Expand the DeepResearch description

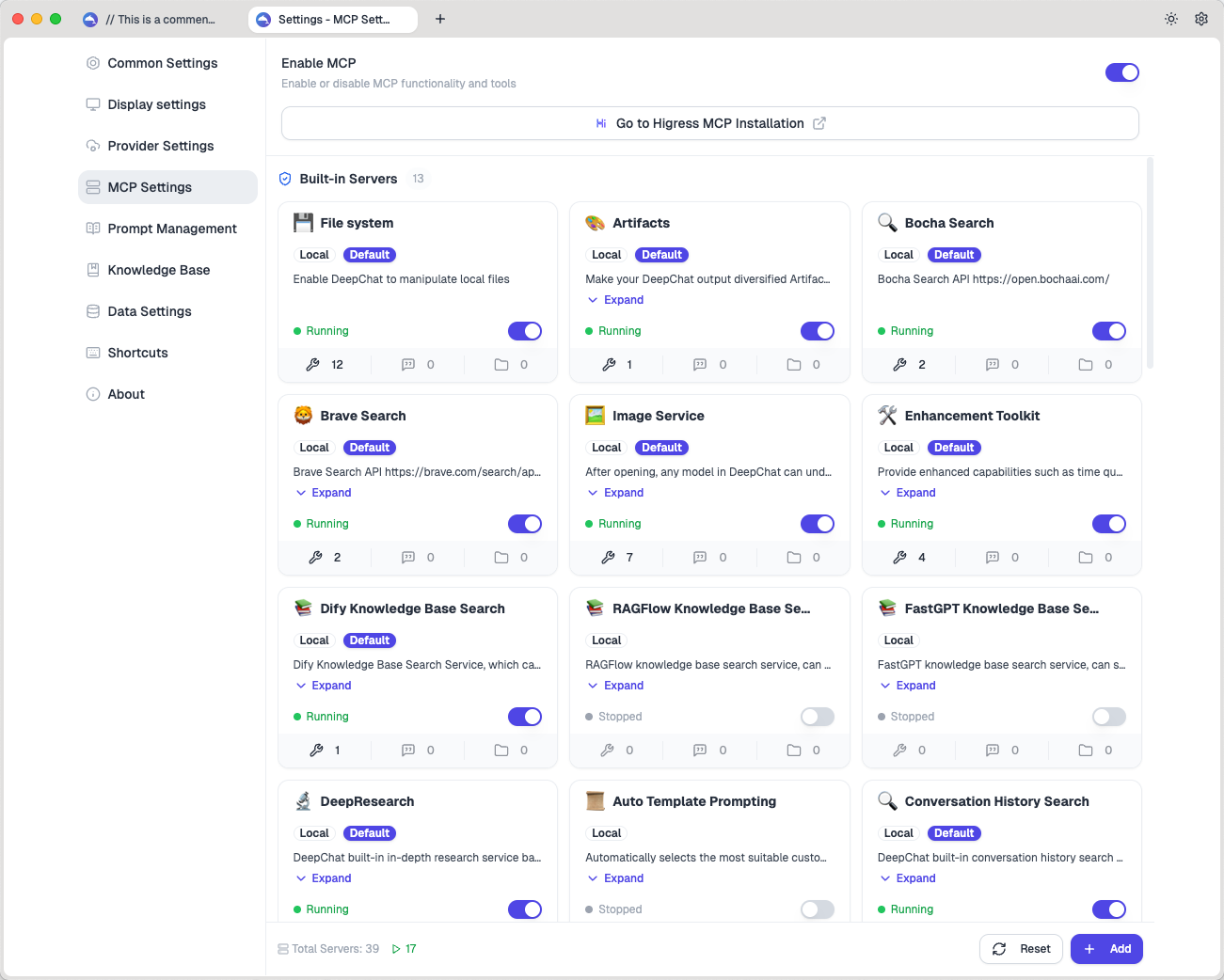324,878
